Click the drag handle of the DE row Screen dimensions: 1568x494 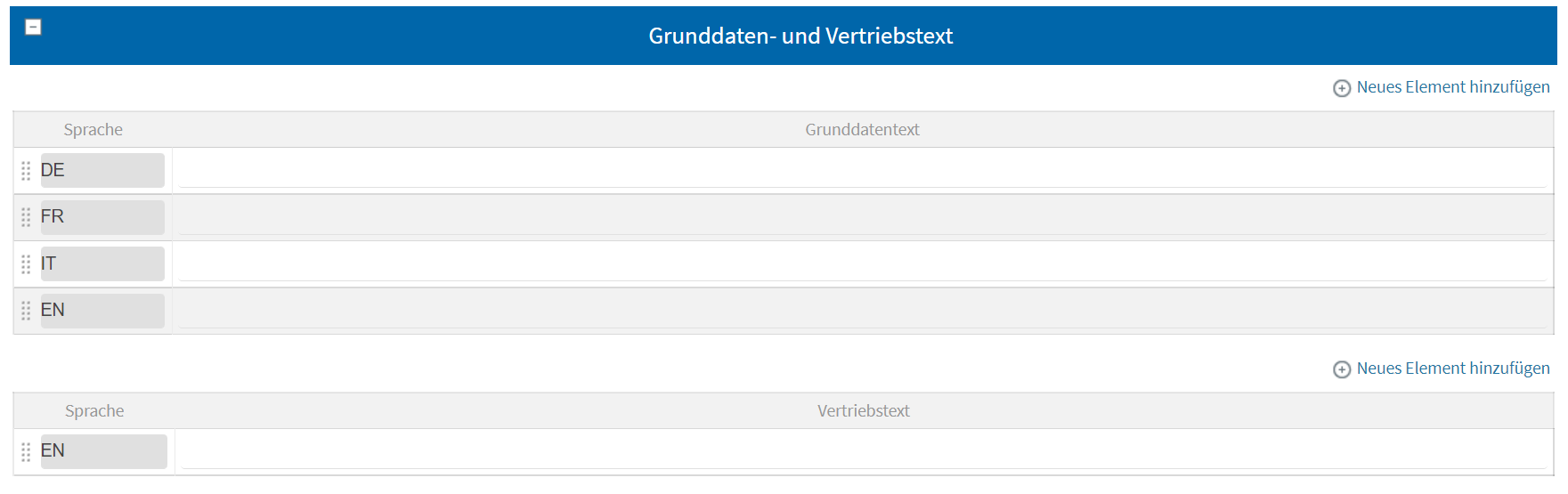tap(26, 171)
